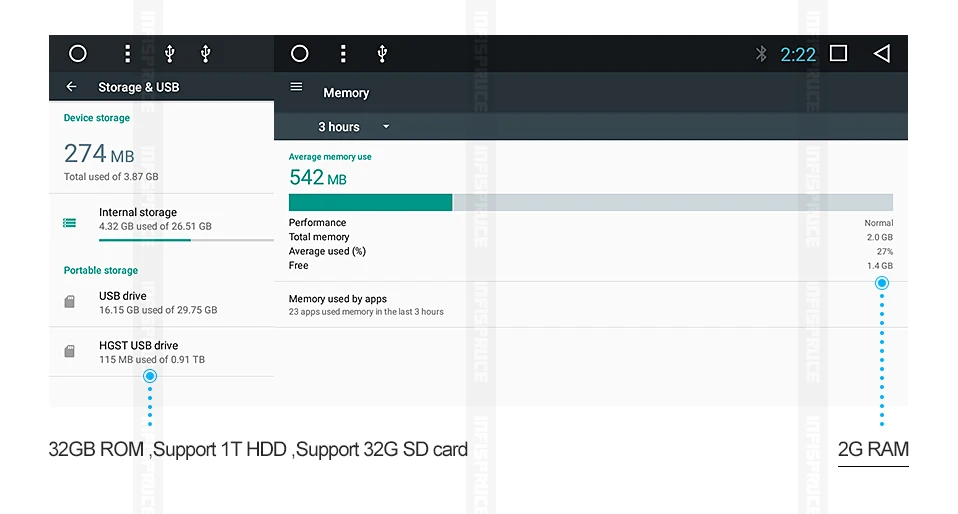This screenshot has height=514, width=958.
Task: Open the hamburger menu next to Memory
Action: (296, 87)
